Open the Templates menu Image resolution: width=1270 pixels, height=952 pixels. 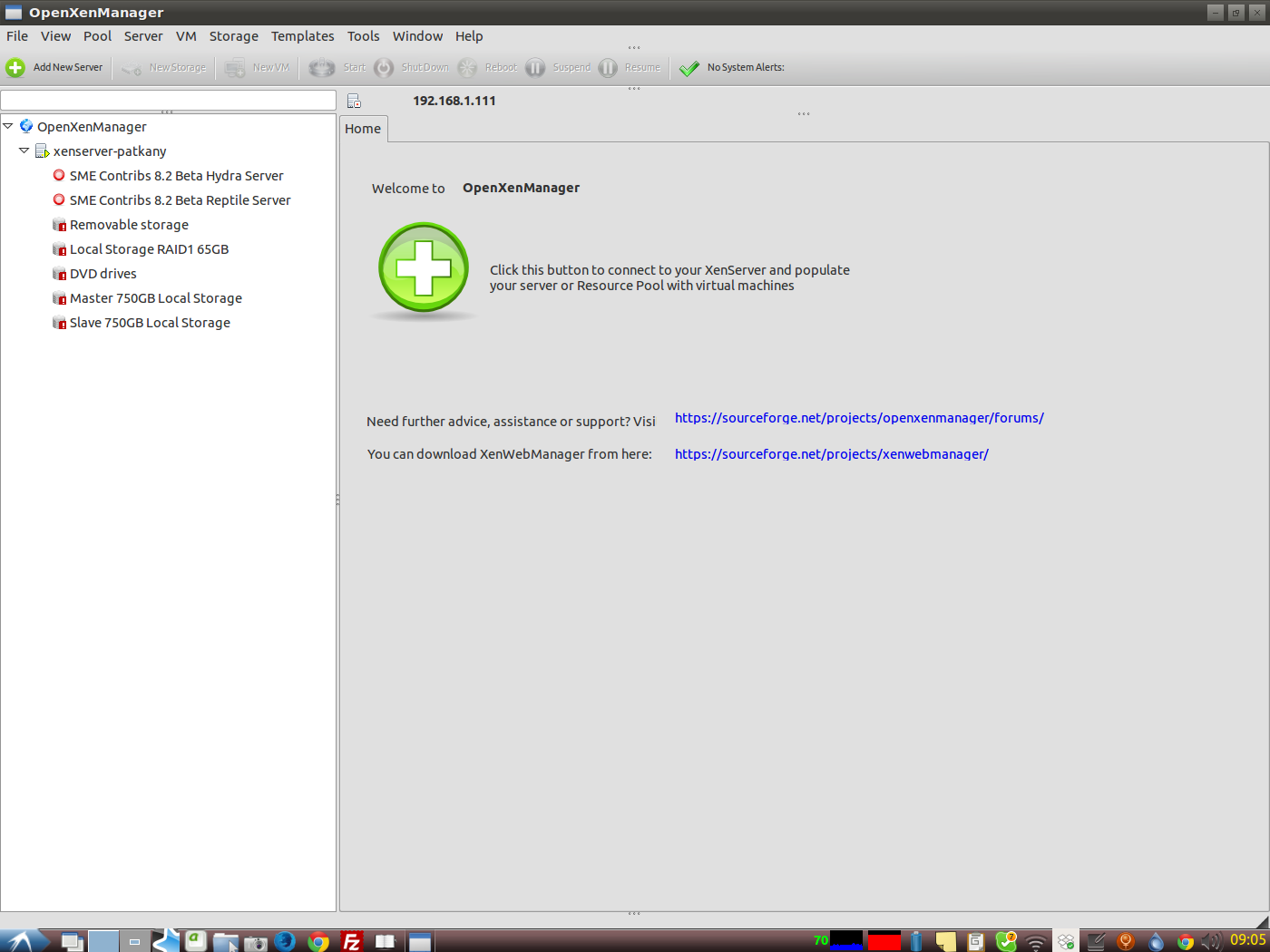click(303, 36)
